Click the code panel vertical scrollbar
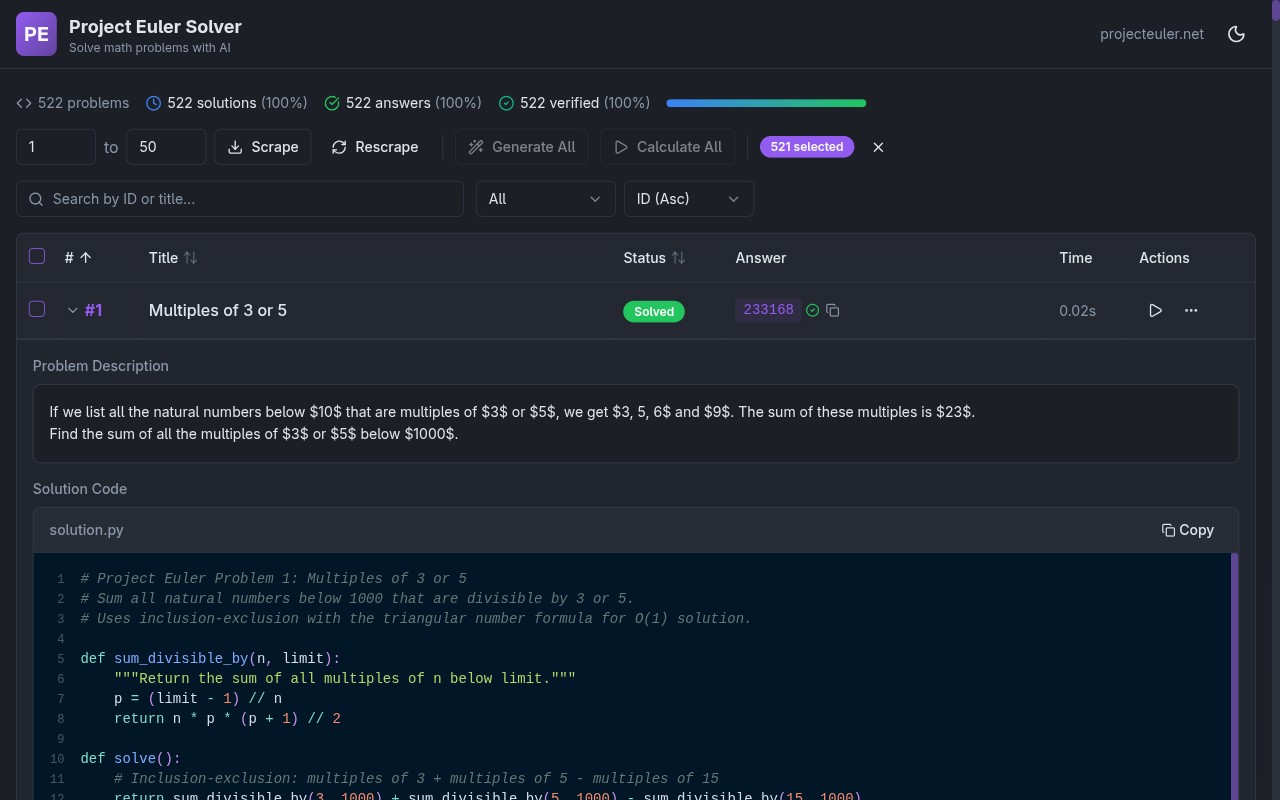 1234,676
